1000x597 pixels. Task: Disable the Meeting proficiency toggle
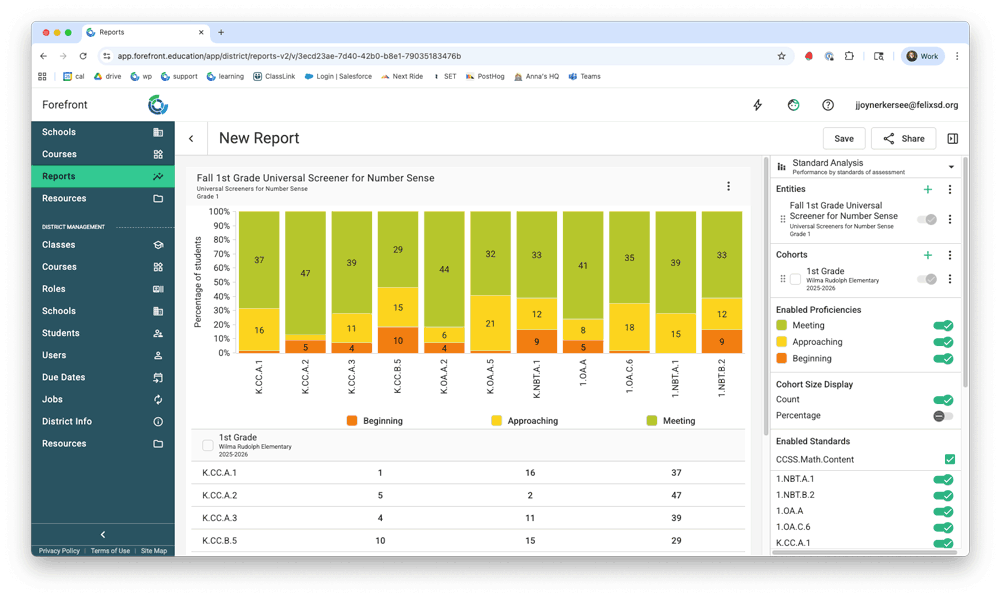click(942, 325)
